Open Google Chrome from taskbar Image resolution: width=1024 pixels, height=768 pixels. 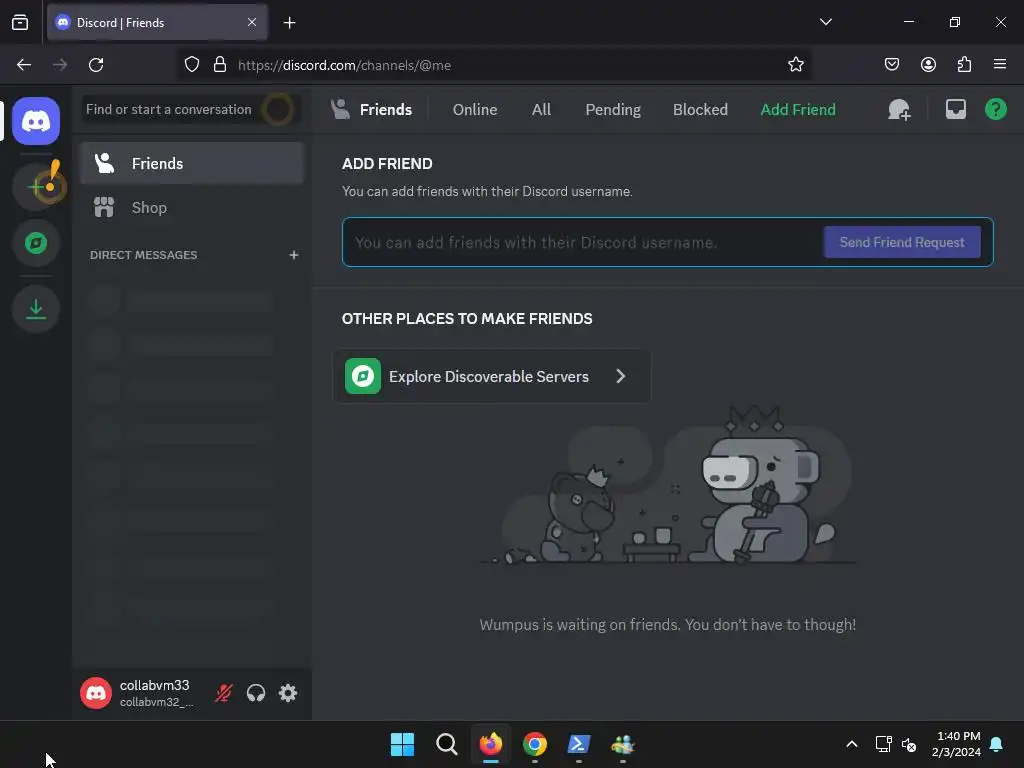pos(535,744)
